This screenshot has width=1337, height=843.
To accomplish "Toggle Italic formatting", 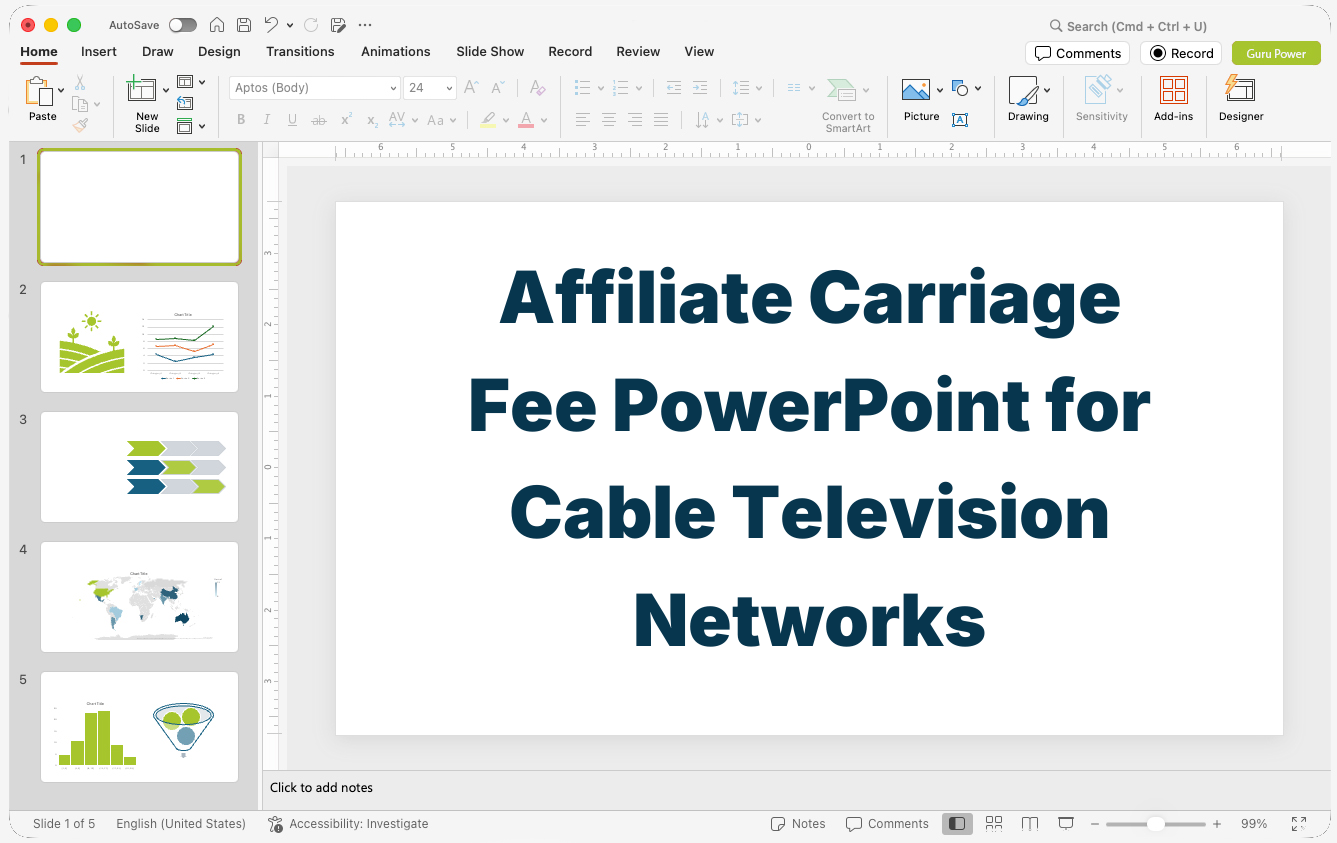I will coord(267,120).
